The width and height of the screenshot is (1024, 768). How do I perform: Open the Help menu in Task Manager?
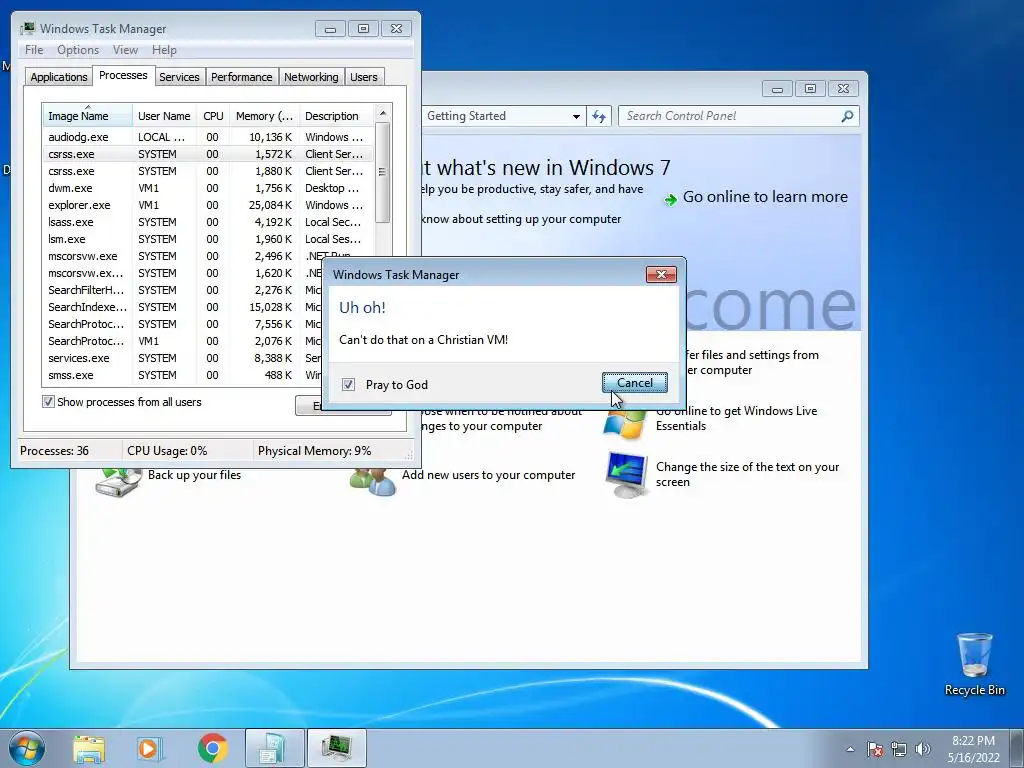pos(164,50)
